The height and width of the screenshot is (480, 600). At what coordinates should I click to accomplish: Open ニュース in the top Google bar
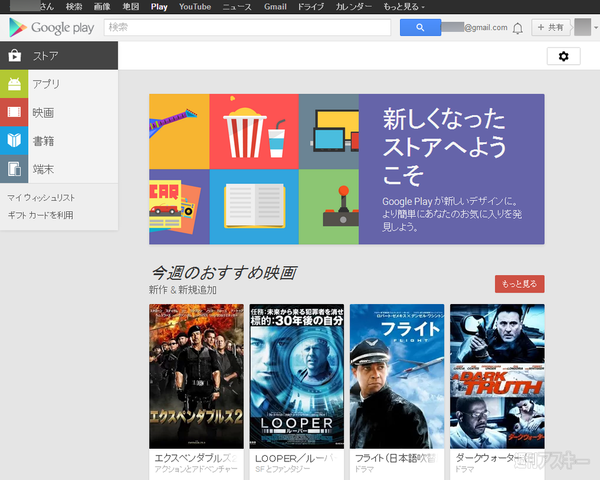pyautogui.click(x=237, y=7)
